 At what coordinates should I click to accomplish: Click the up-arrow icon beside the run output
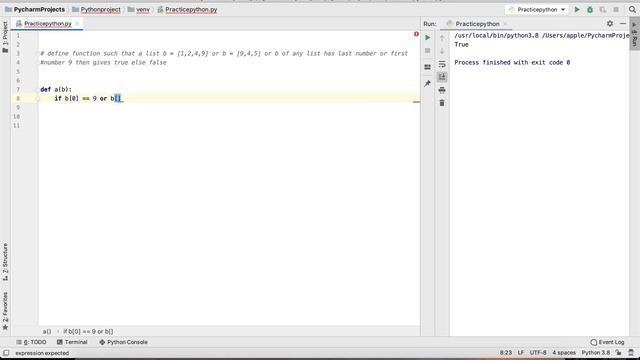click(442, 38)
